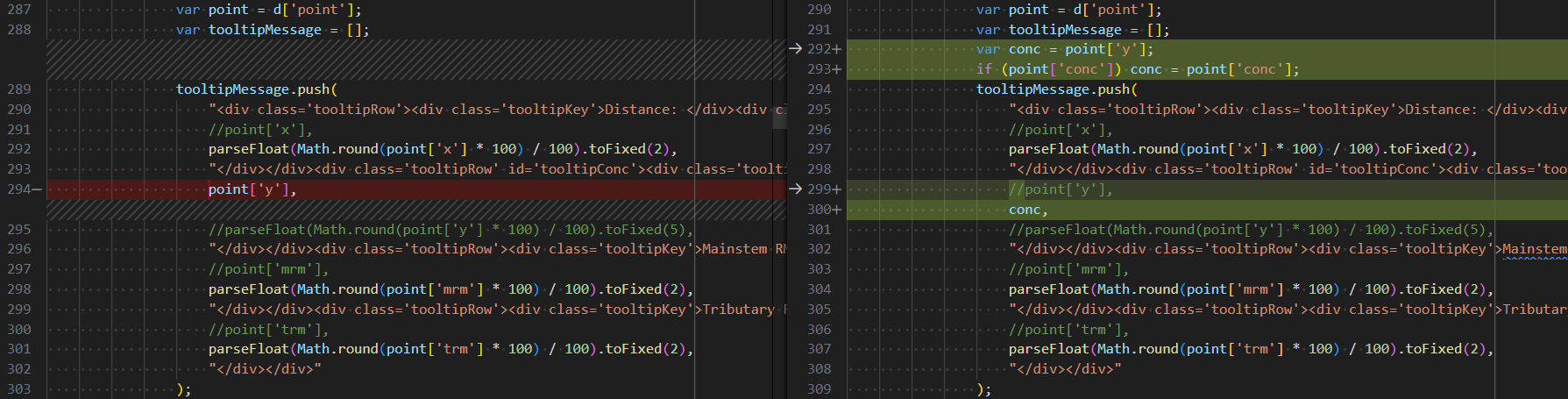This screenshot has width=1568, height=399.
Task: Click "tooltipMessage.push(" on left line 289
Action: 257,89
